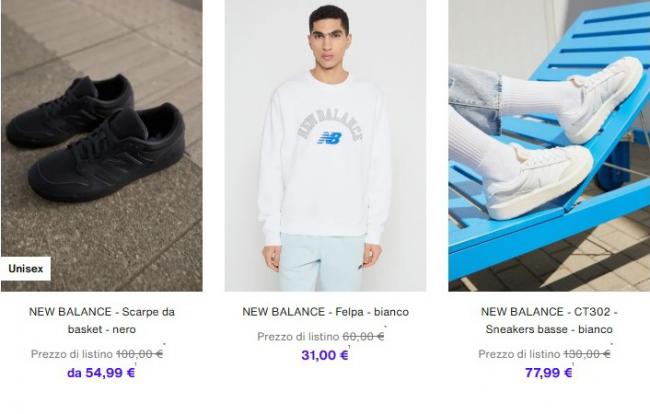
Task: Open 'NEW BALANCE - CT302 - Sneakers basse' title
Action: point(549,320)
